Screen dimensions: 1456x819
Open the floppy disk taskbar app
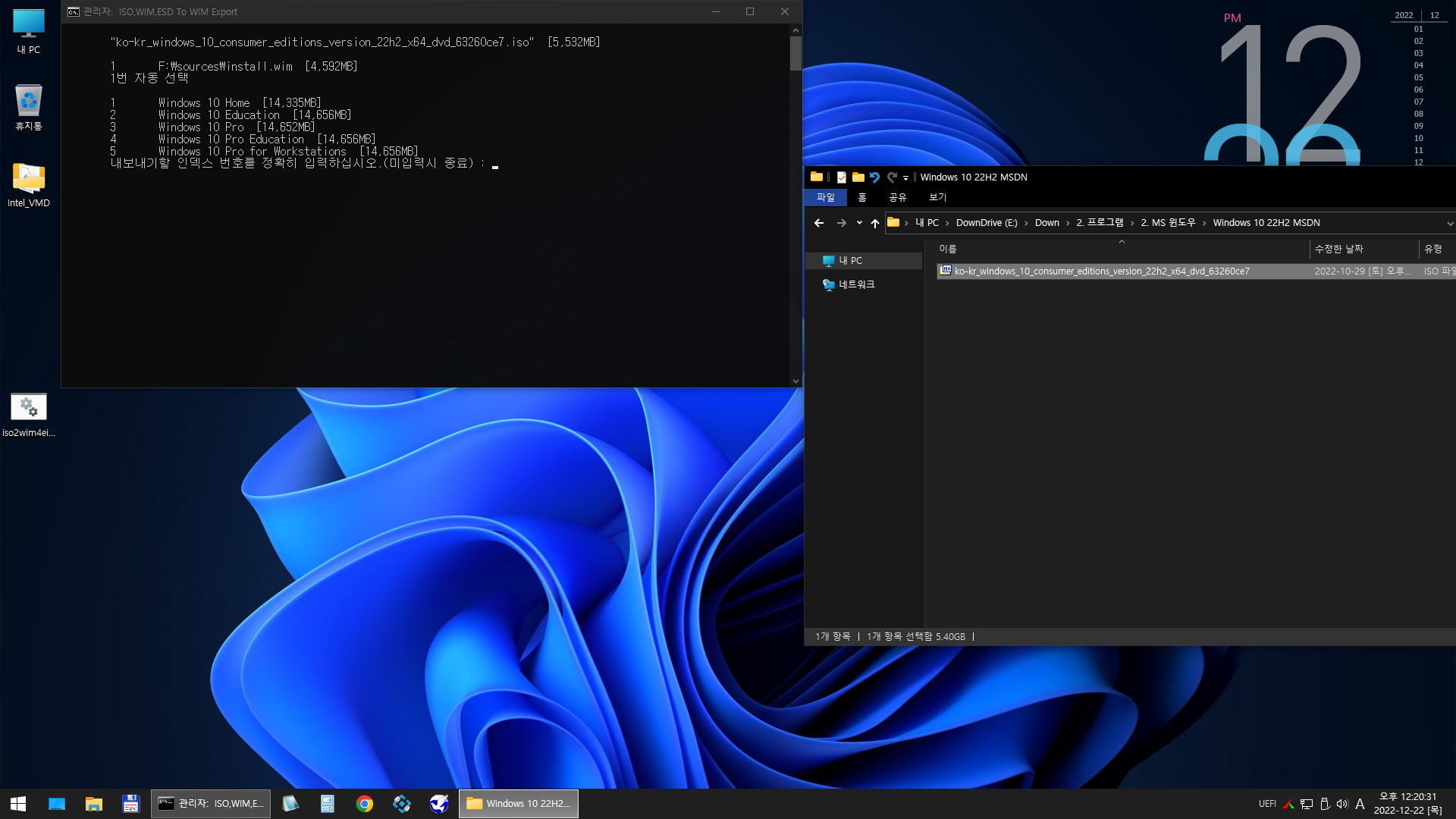tap(131, 804)
